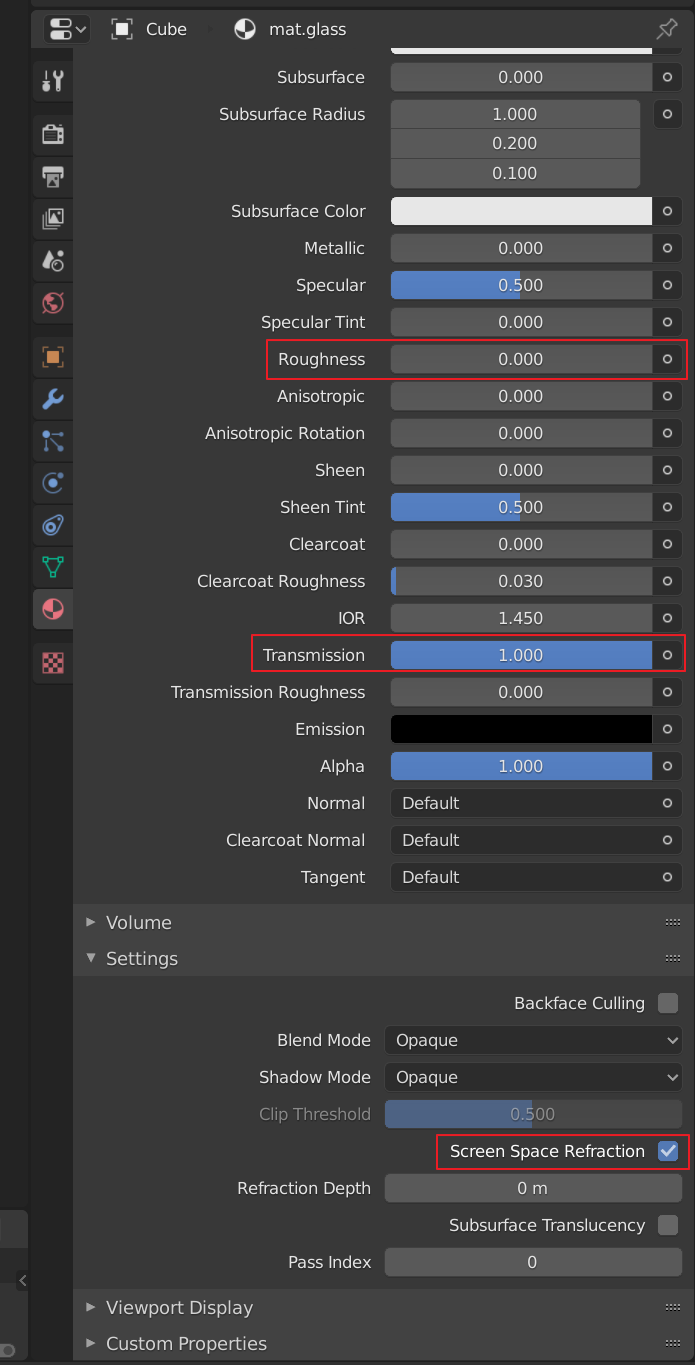Click the Anisotropic Rotation field

click(521, 433)
